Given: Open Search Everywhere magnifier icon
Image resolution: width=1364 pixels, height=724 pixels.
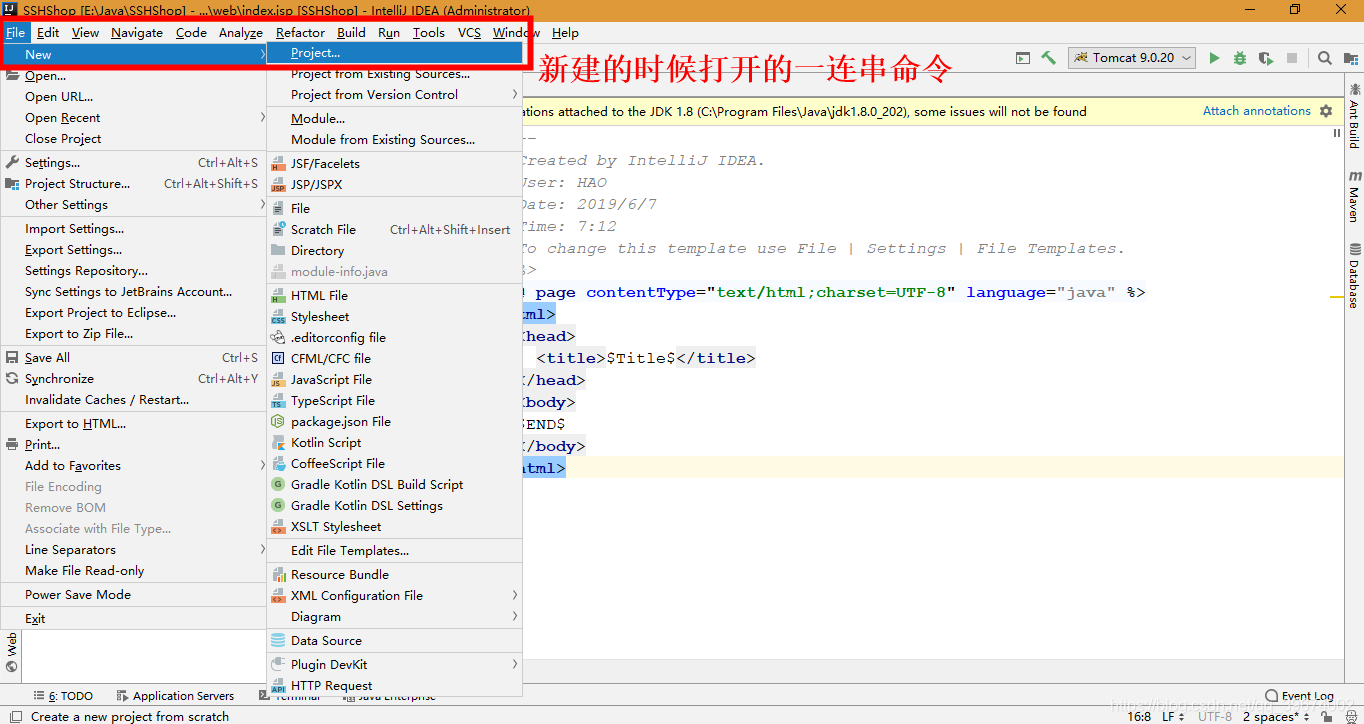Looking at the screenshot, I should tap(1324, 58).
